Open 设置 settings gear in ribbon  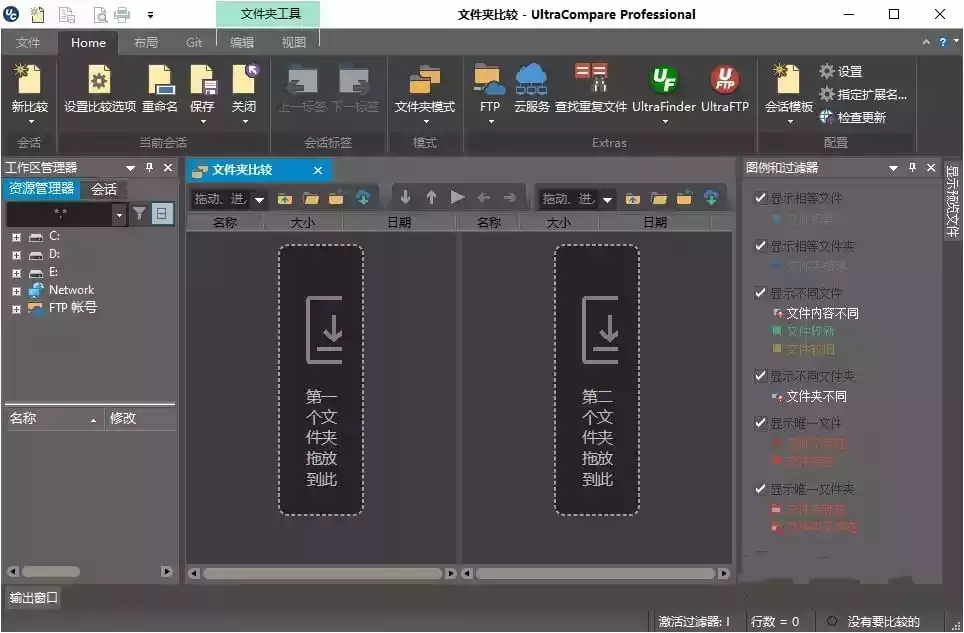(840, 71)
